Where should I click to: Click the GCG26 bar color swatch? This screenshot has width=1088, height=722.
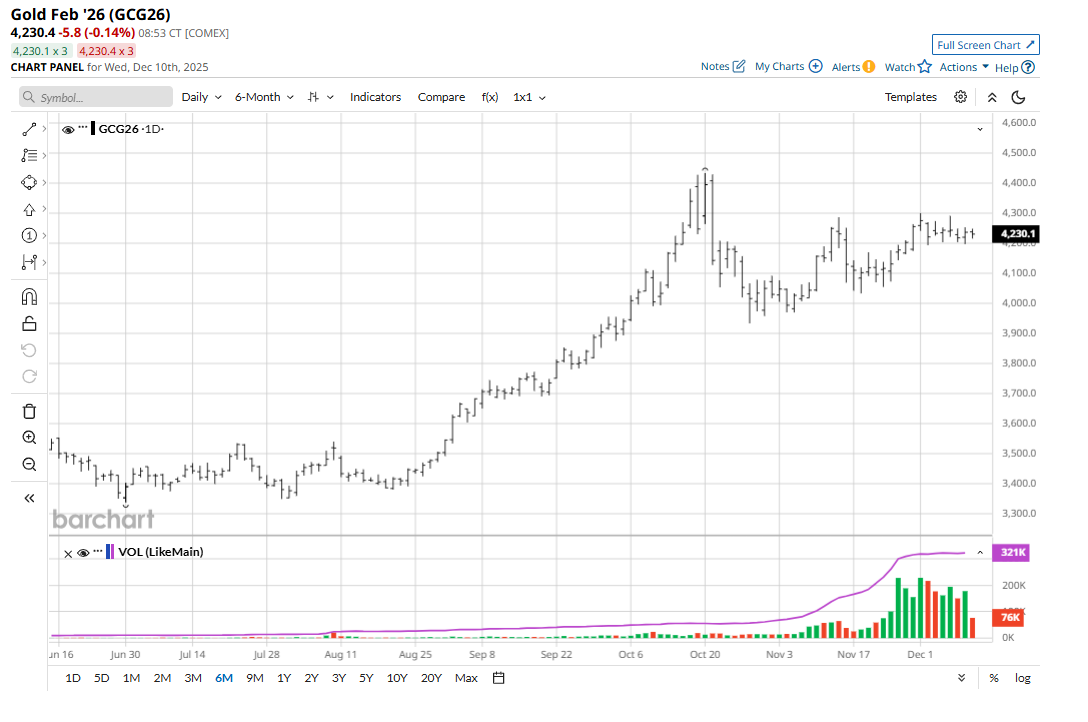[x=93, y=129]
